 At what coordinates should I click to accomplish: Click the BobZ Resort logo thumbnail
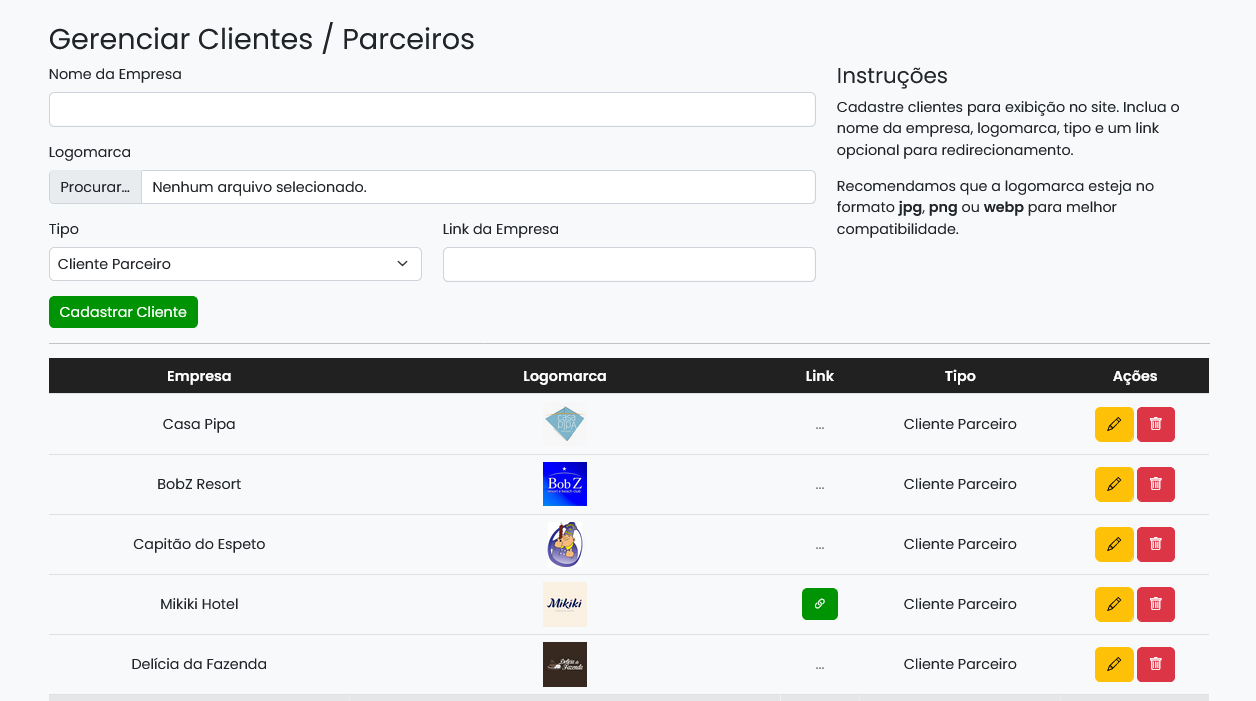point(565,484)
